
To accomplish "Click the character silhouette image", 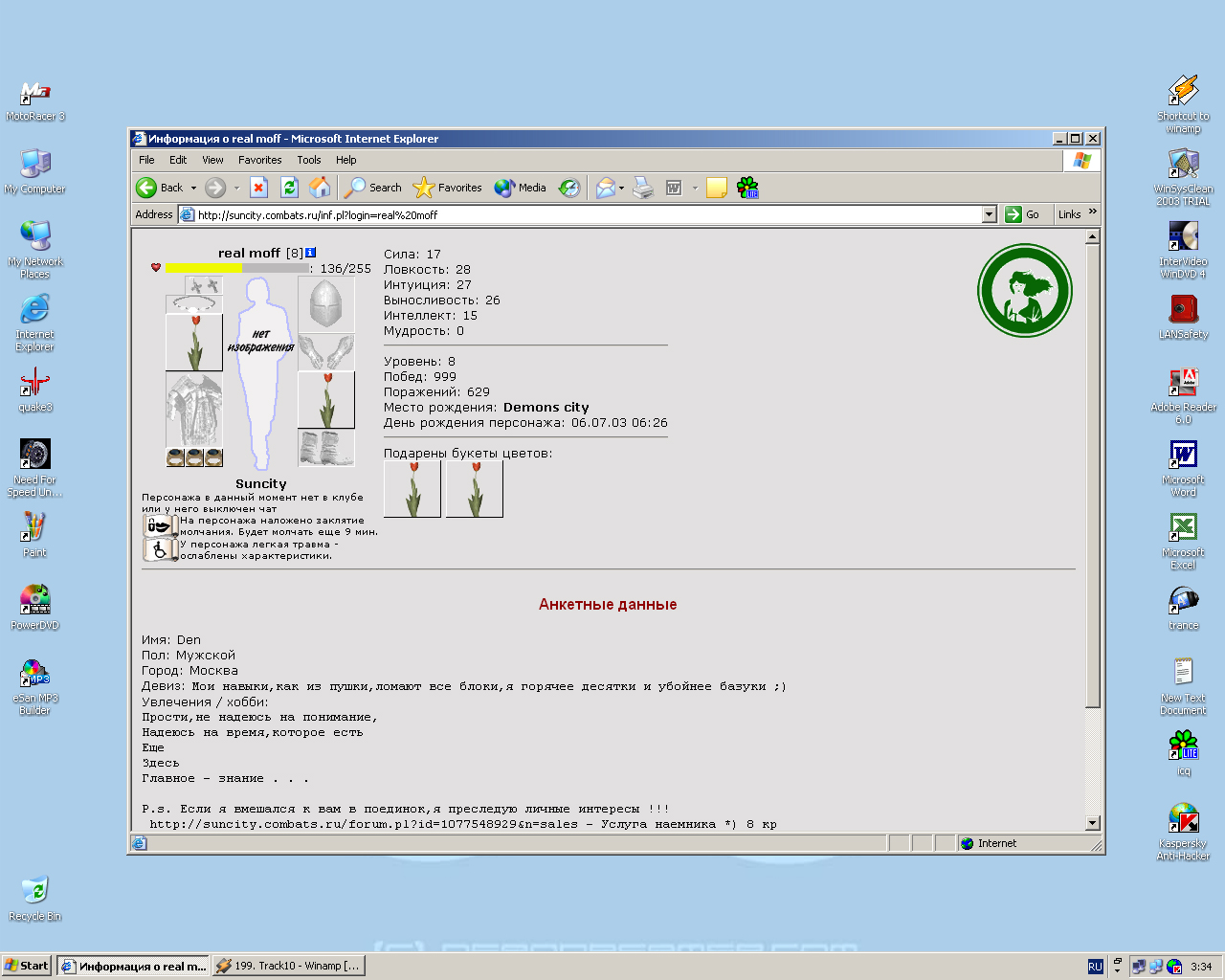I will tap(260, 371).
